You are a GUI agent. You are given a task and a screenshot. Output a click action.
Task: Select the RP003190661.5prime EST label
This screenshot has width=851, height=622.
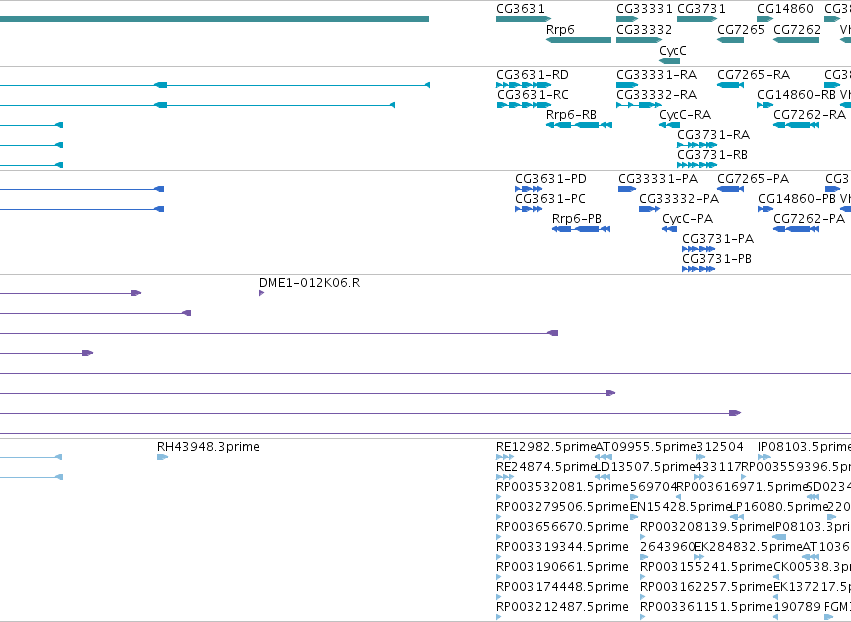tap(562, 568)
